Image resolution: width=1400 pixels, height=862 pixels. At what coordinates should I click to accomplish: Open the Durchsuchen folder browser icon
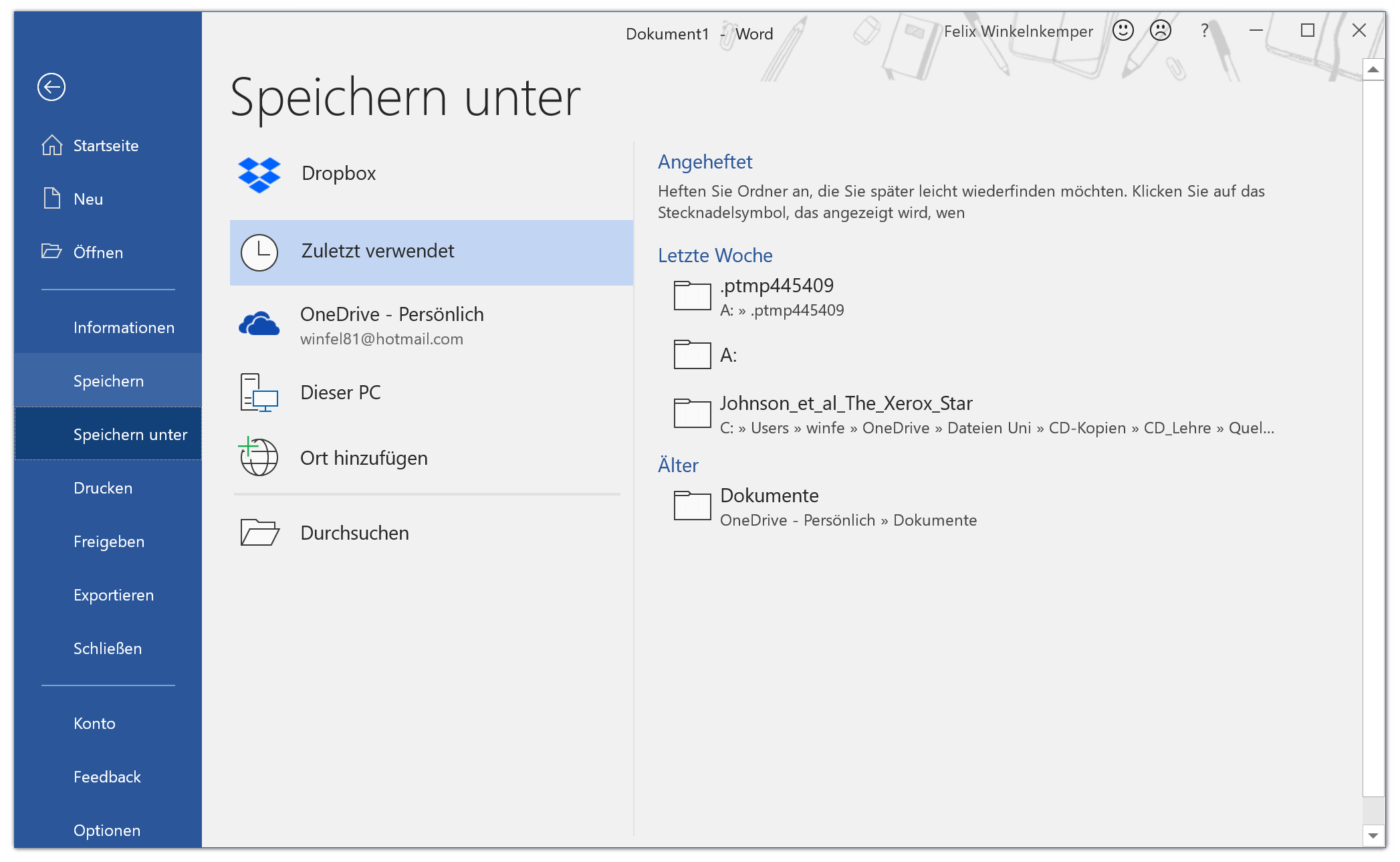coord(258,532)
